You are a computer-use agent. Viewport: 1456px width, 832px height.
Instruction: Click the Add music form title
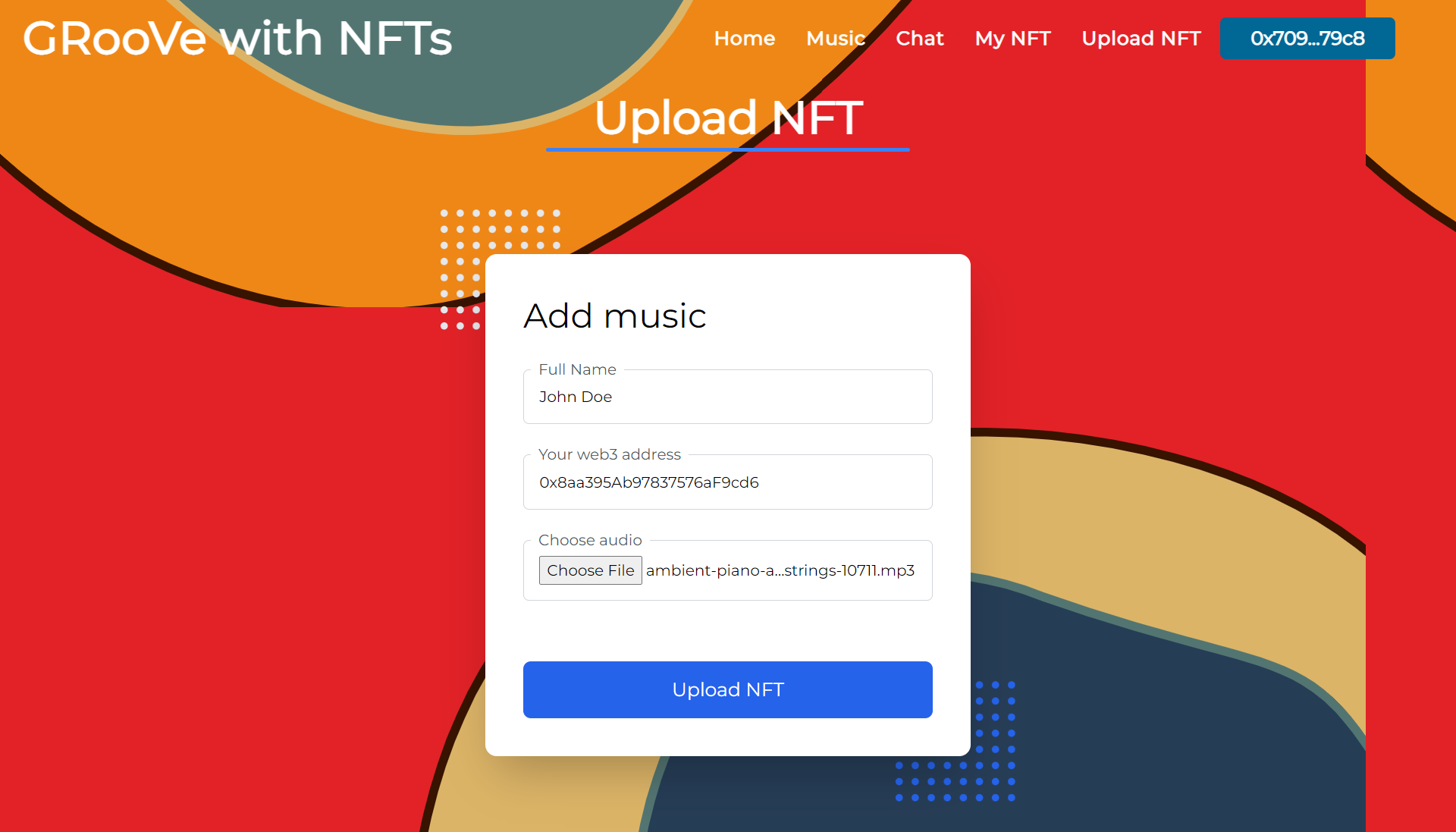(x=614, y=316)
